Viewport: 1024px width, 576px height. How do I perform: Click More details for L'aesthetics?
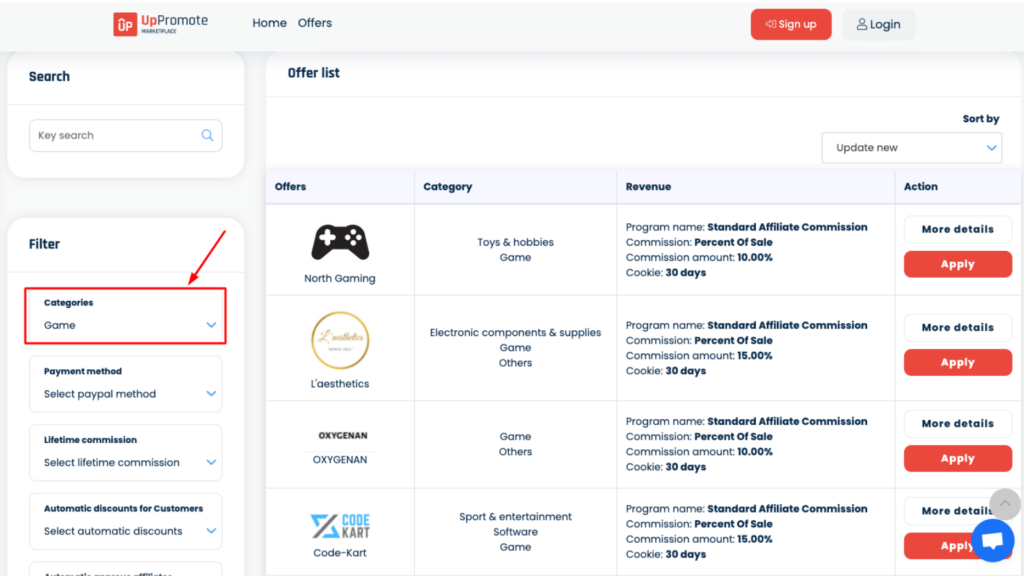click(x=957, y=327)
